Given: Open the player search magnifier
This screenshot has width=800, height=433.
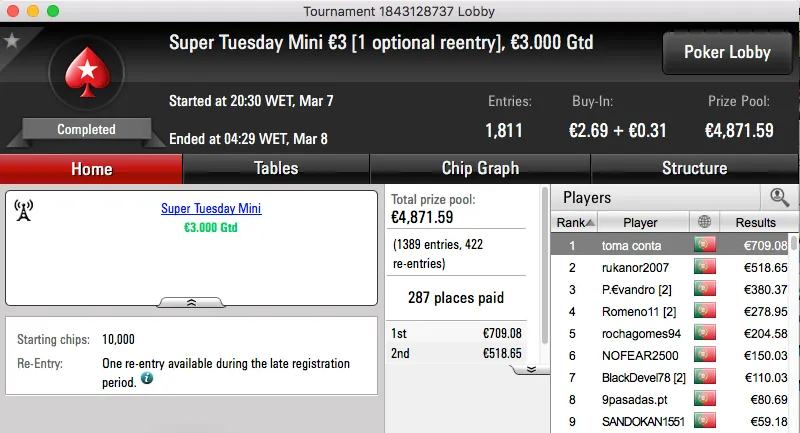Looking at the screenshot, I should (x=778, y=198).
